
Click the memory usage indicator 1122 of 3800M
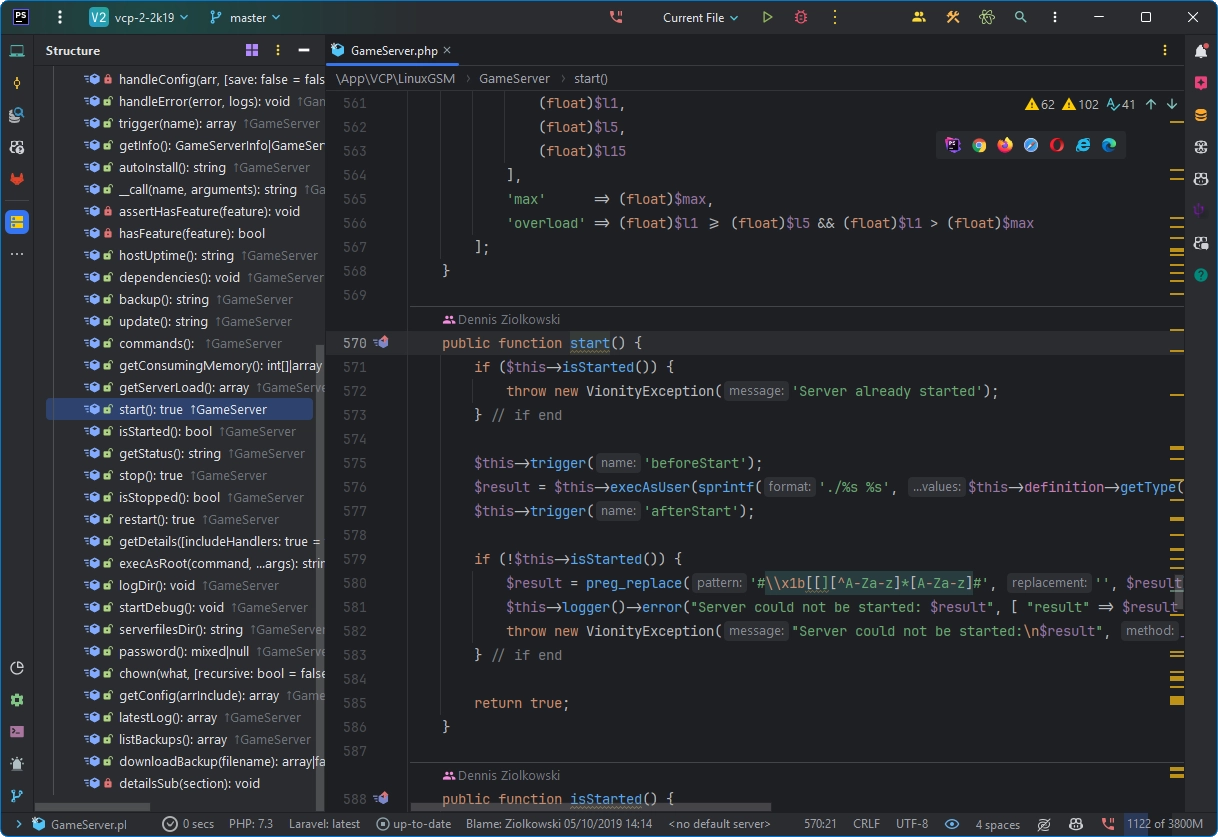[x=1164, y=824]
